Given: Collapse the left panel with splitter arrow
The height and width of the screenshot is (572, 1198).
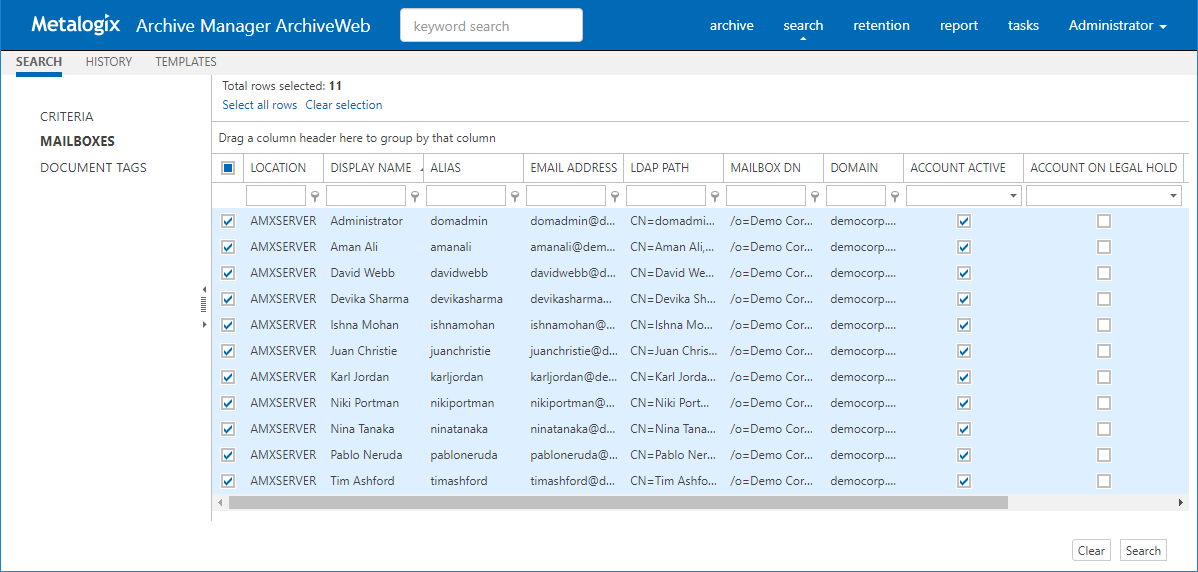Looking at the screenshot, I should [204, 289].
